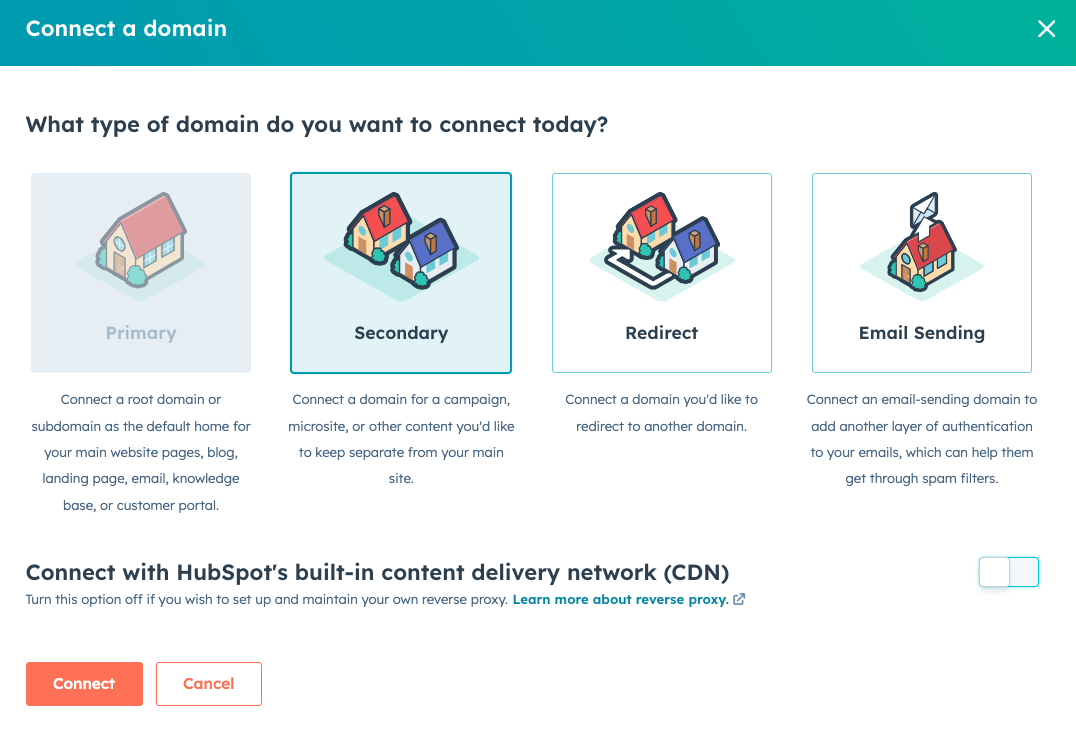The height and width of the screenshot is (732, 1076).
Task: Click the external link icon after reverse proxy
Action: [x=739, y=599]
